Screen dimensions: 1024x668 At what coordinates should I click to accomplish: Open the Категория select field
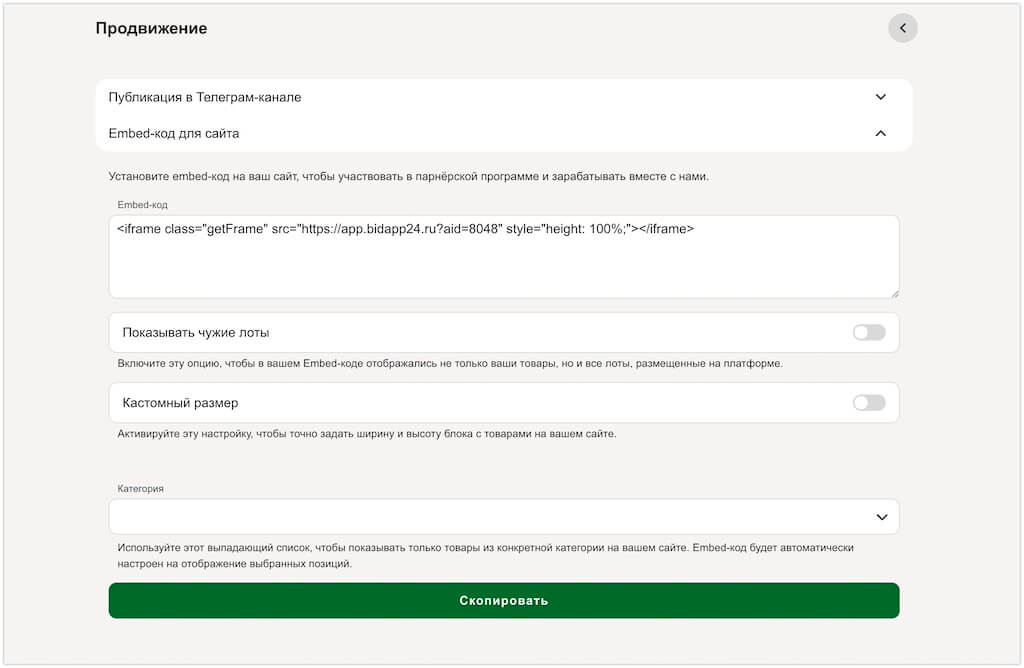click(490, 517)
